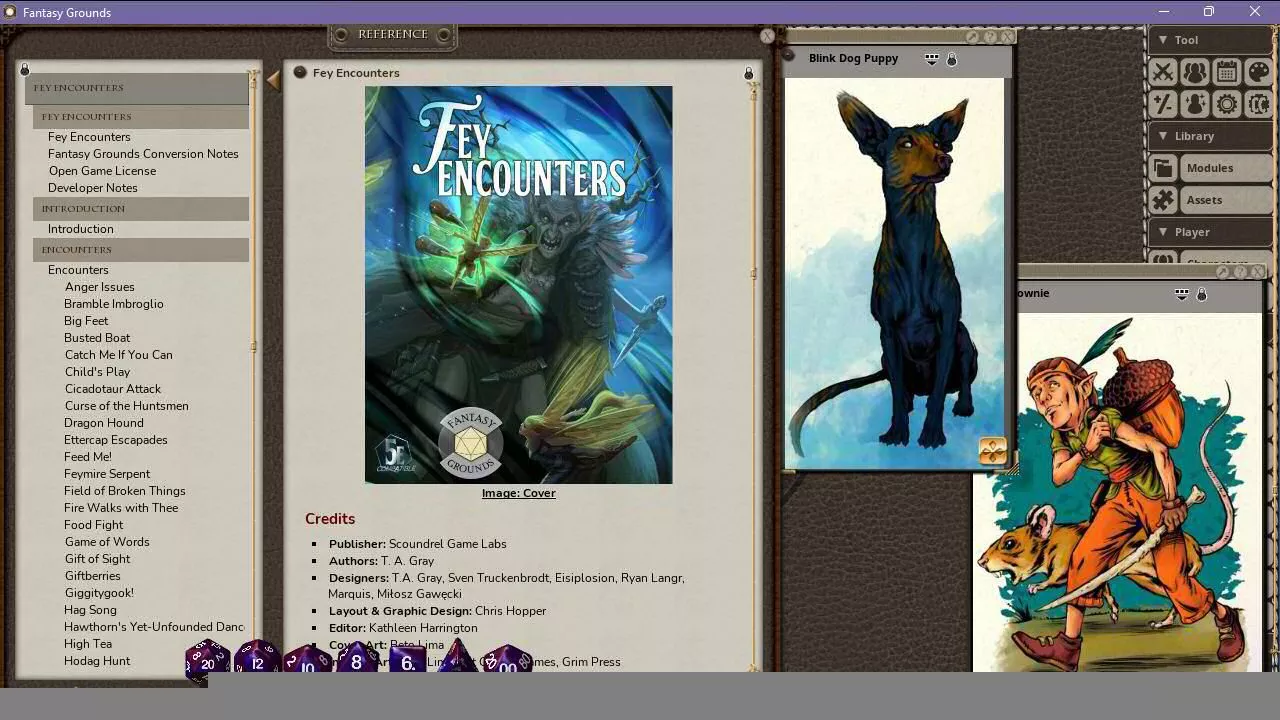
Task: Click Brownie window pop-out arrow icon
Action: pyautogui.click(x=1223, y=272)
